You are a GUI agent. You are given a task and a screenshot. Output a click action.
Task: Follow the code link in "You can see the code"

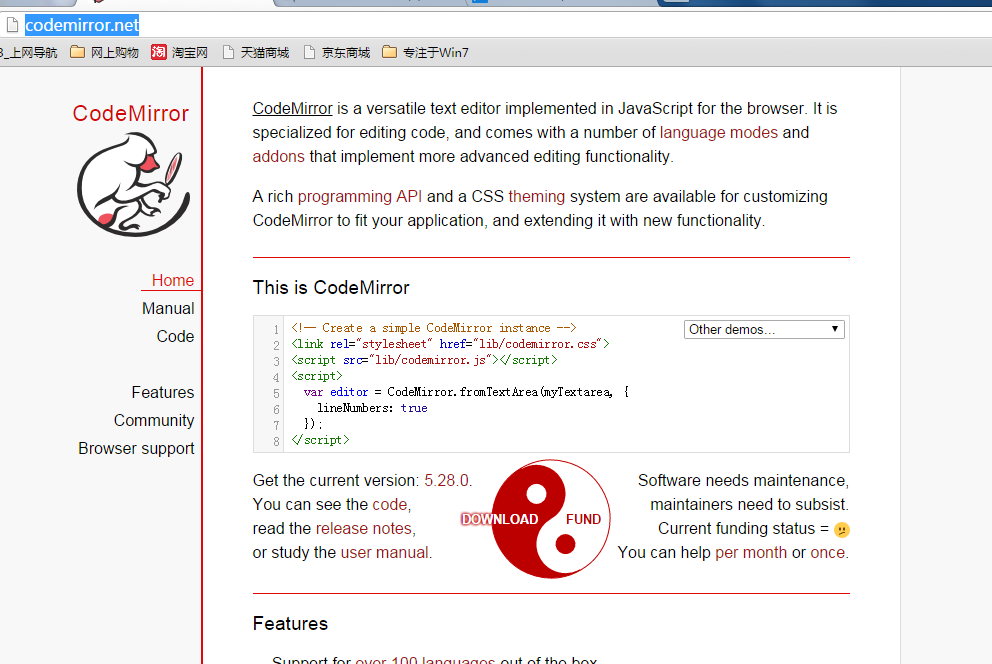[x=390, y=505]
